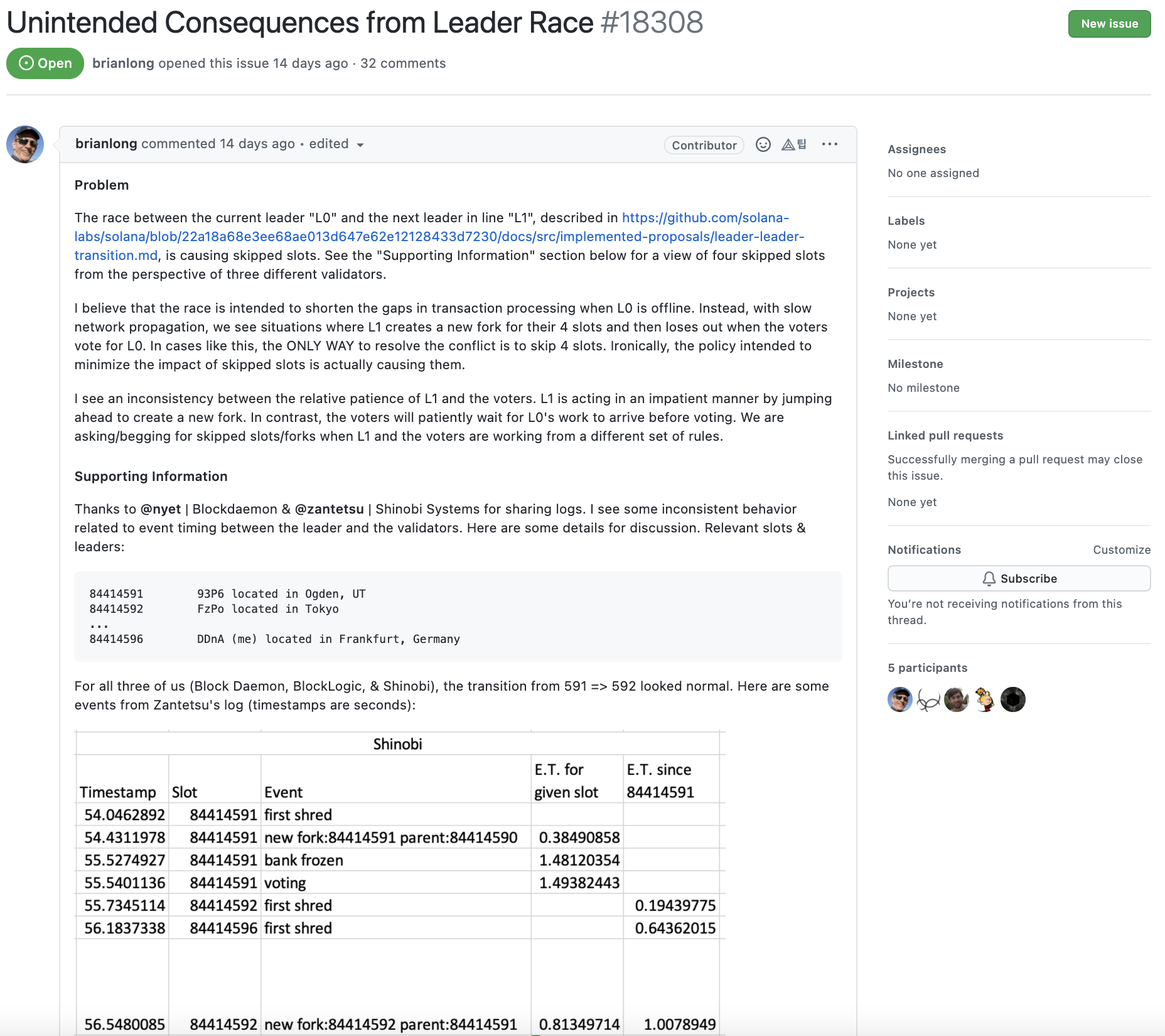Click code line '84414591 93P6 located in Ogden, UT'
Image resolution: width=1165 pixels, height=1036 pixels.
[x=228, y=594]
